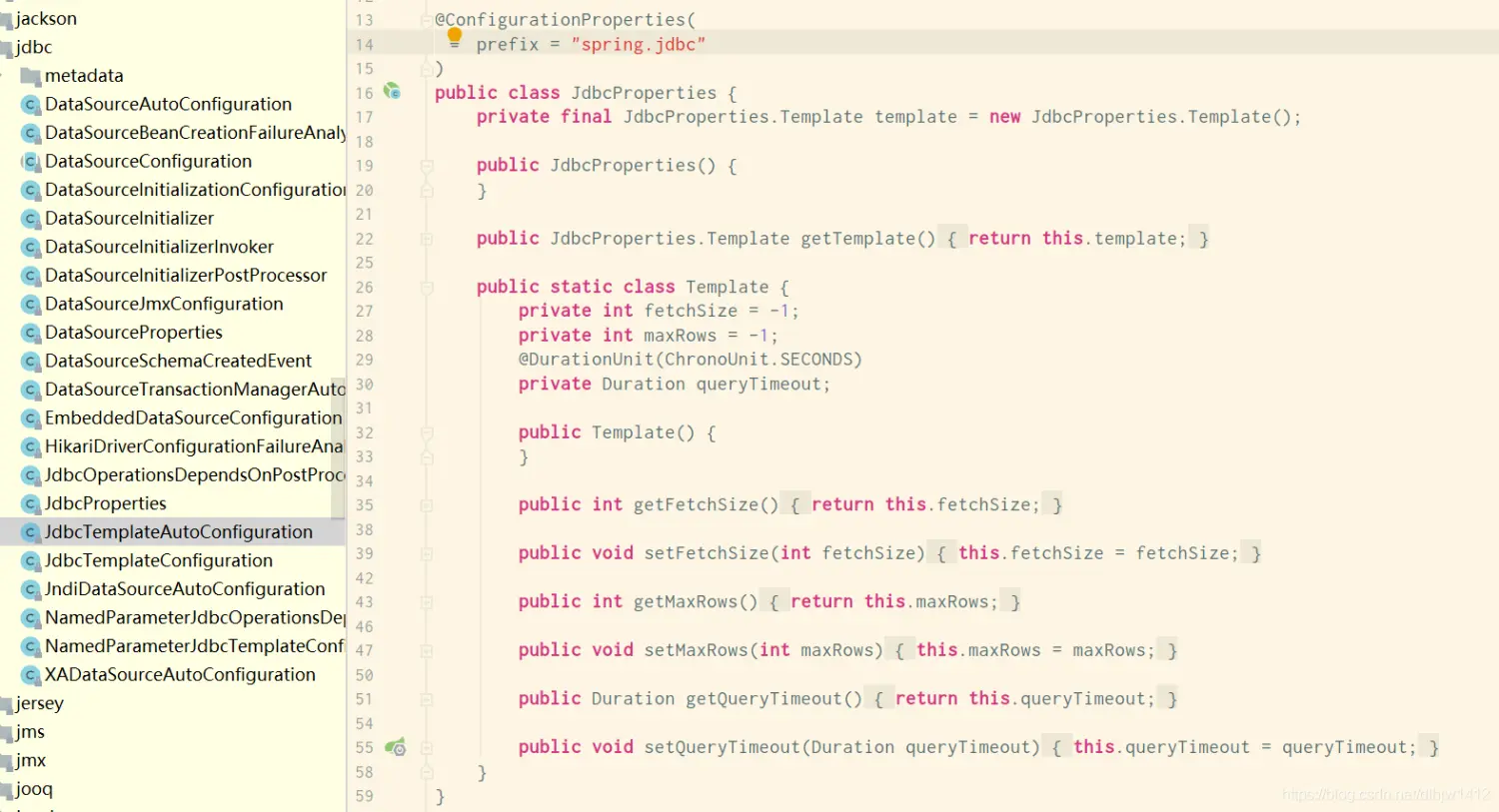Click the class icon beside EmbeddedDataSourceConfiguration
1499x812 pixels.
[30, 417]
